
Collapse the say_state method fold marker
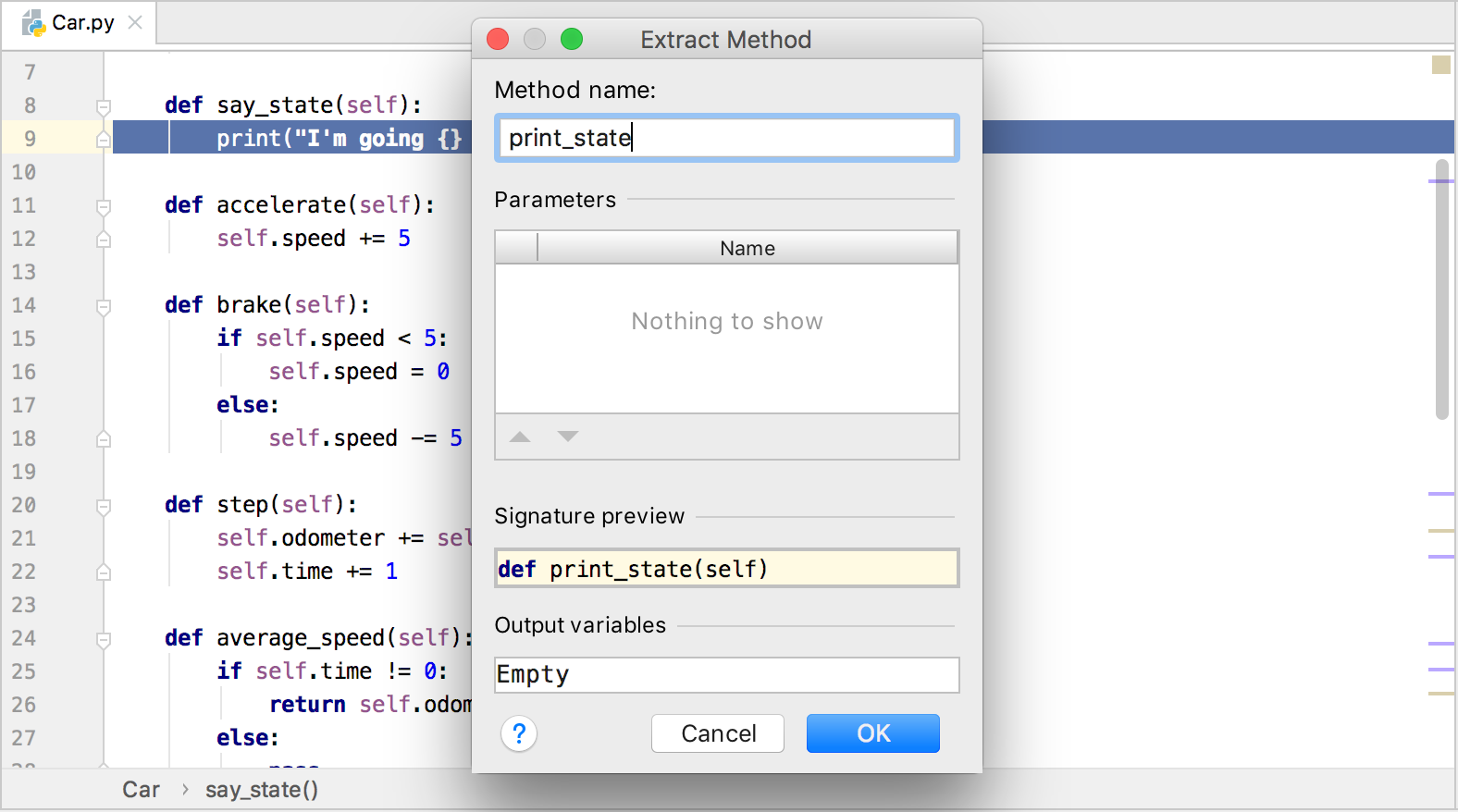click(104, 106)
